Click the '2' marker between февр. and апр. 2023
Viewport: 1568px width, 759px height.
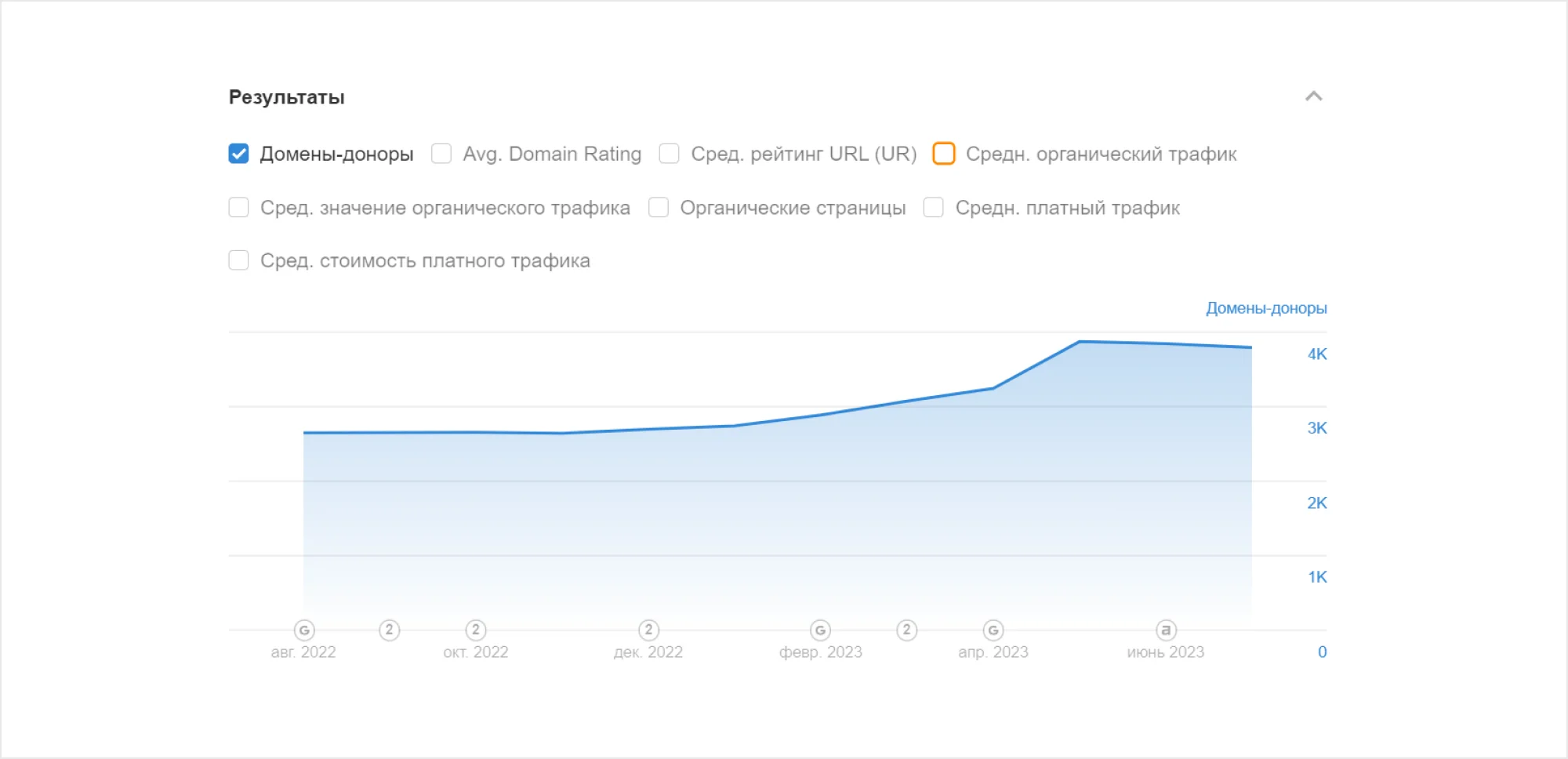[907, 630]
